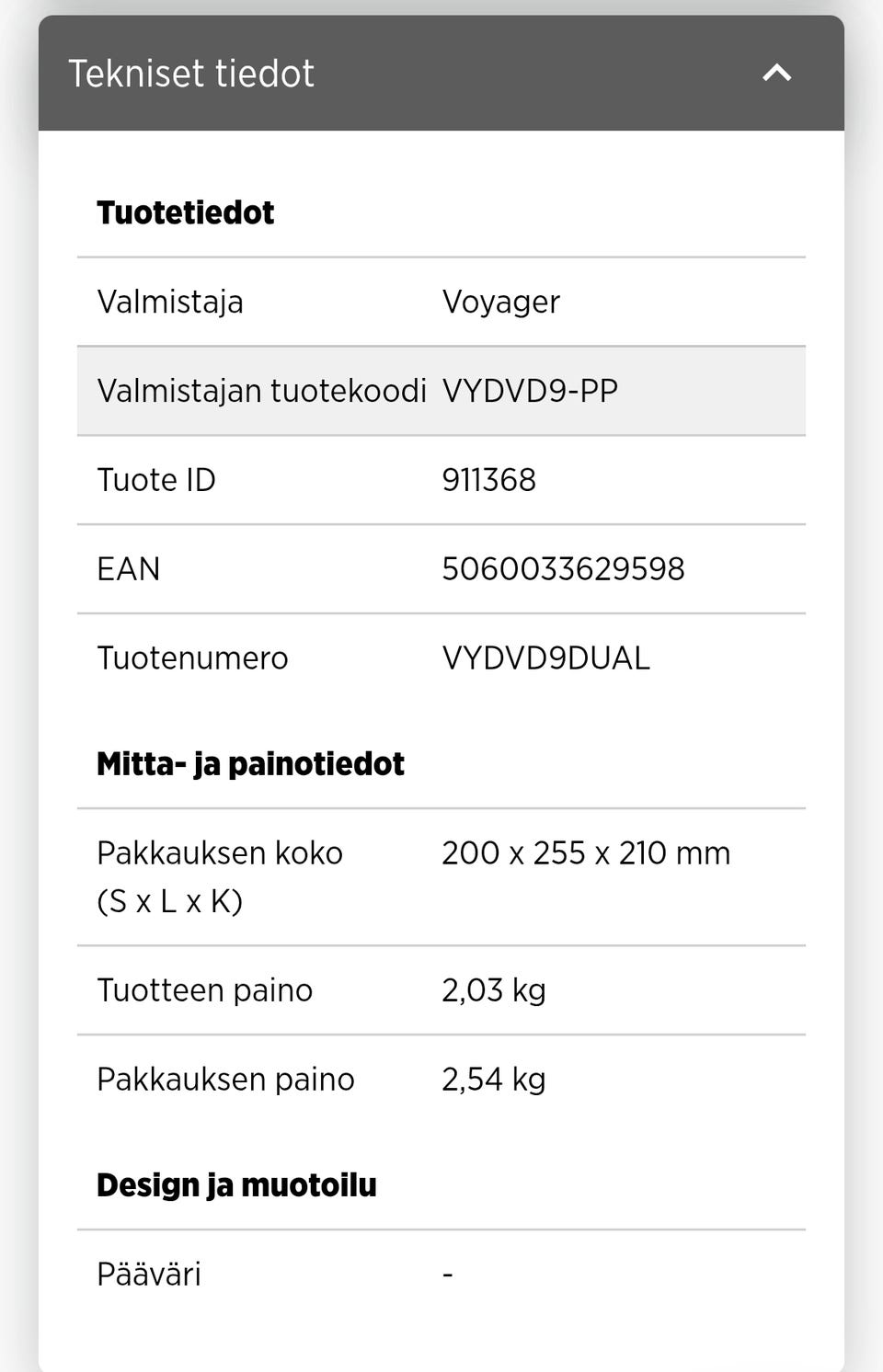Click the VYDVD9-PP product code value
The height and width of the screenshot is (1372, 883).
530,391
